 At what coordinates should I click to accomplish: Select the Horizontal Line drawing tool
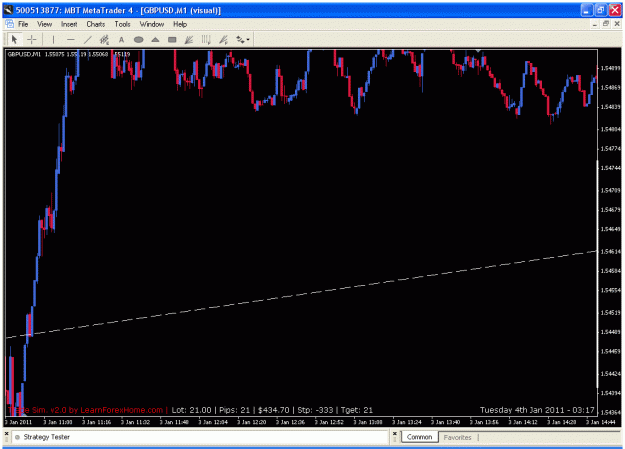71,39
